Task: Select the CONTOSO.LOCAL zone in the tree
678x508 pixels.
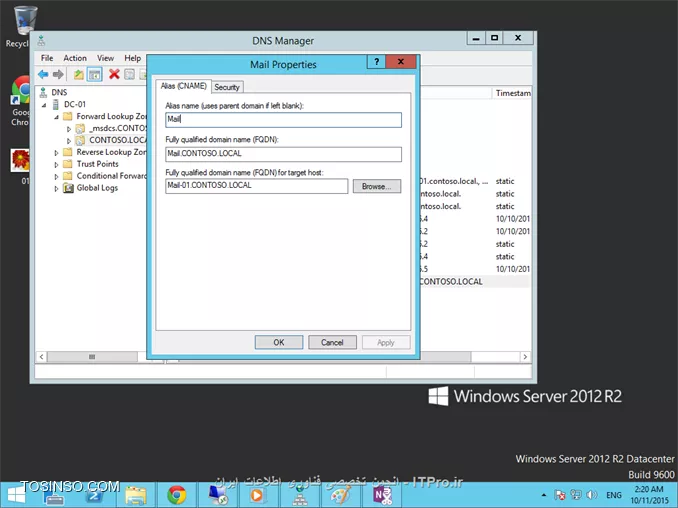Action: (x=117, y=140)
